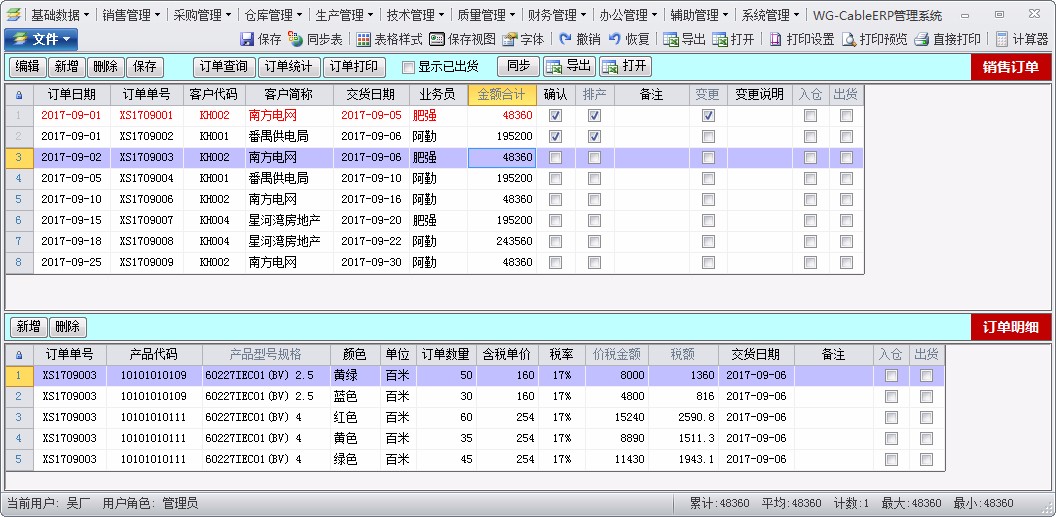Click the 恢复 redo icon
Image resolution: width=1056 pixels, height=517 pixels.
(x=614, y=39)
